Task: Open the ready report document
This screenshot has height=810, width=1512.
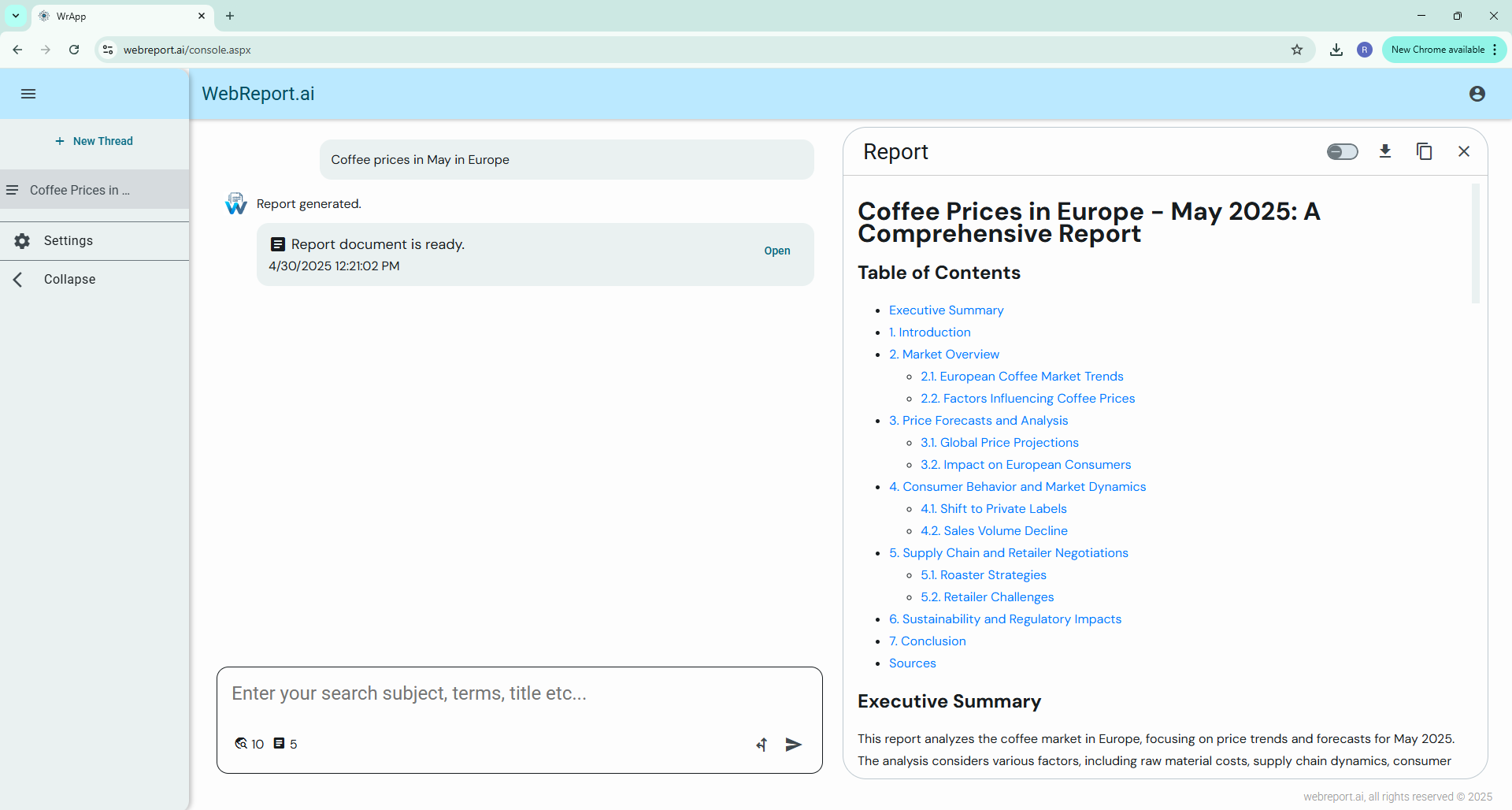Action: click(776, 251)
